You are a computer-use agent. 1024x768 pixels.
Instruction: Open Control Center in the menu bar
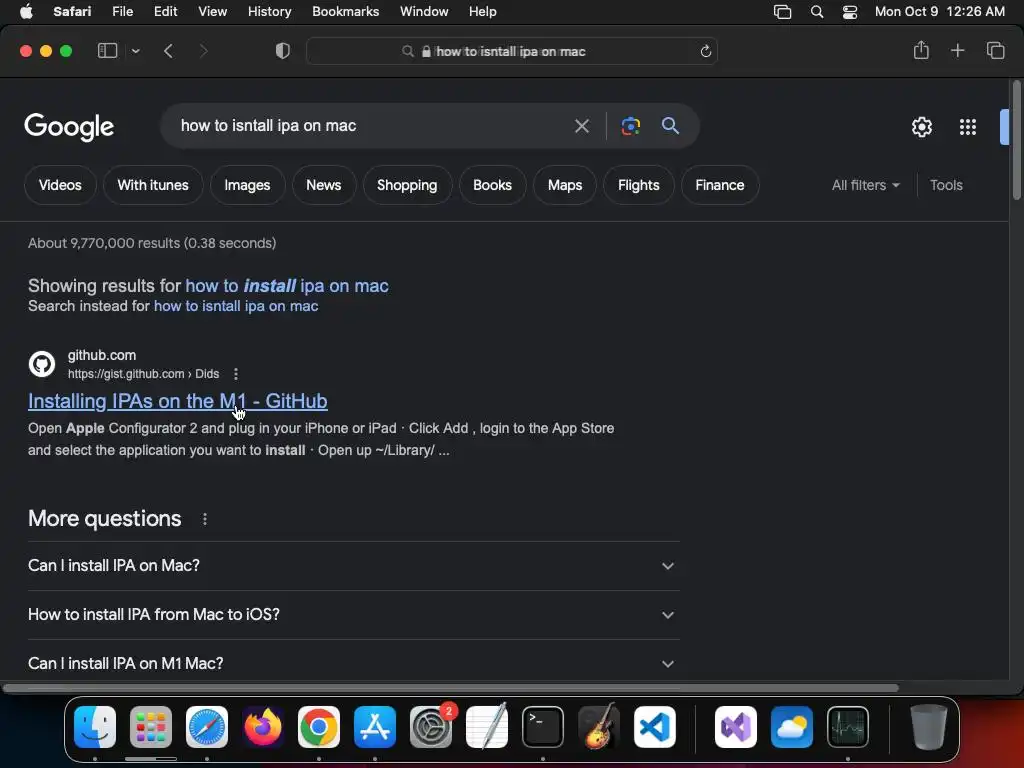(850, 12)
